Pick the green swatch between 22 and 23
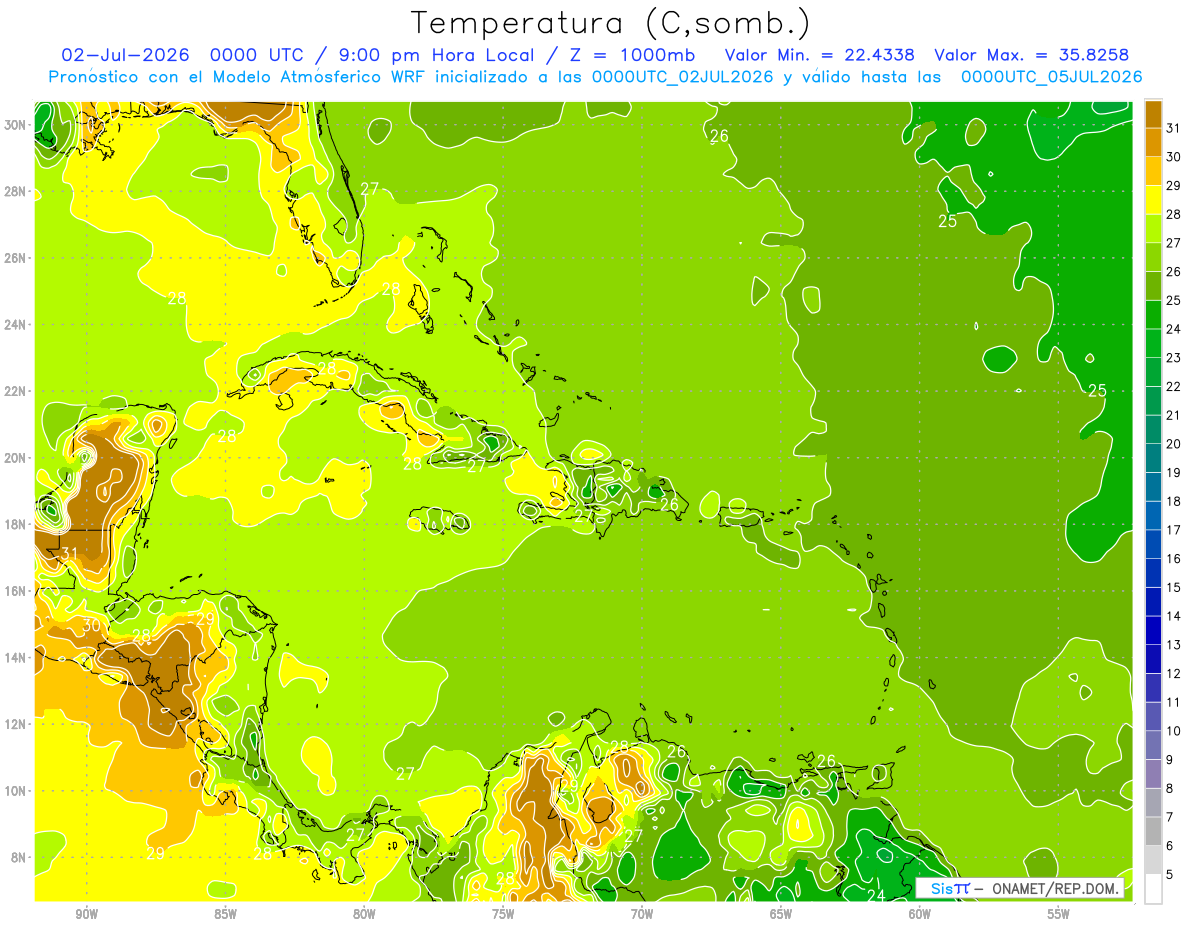This screenshot has width=1200, height=927. [1154, 372]
